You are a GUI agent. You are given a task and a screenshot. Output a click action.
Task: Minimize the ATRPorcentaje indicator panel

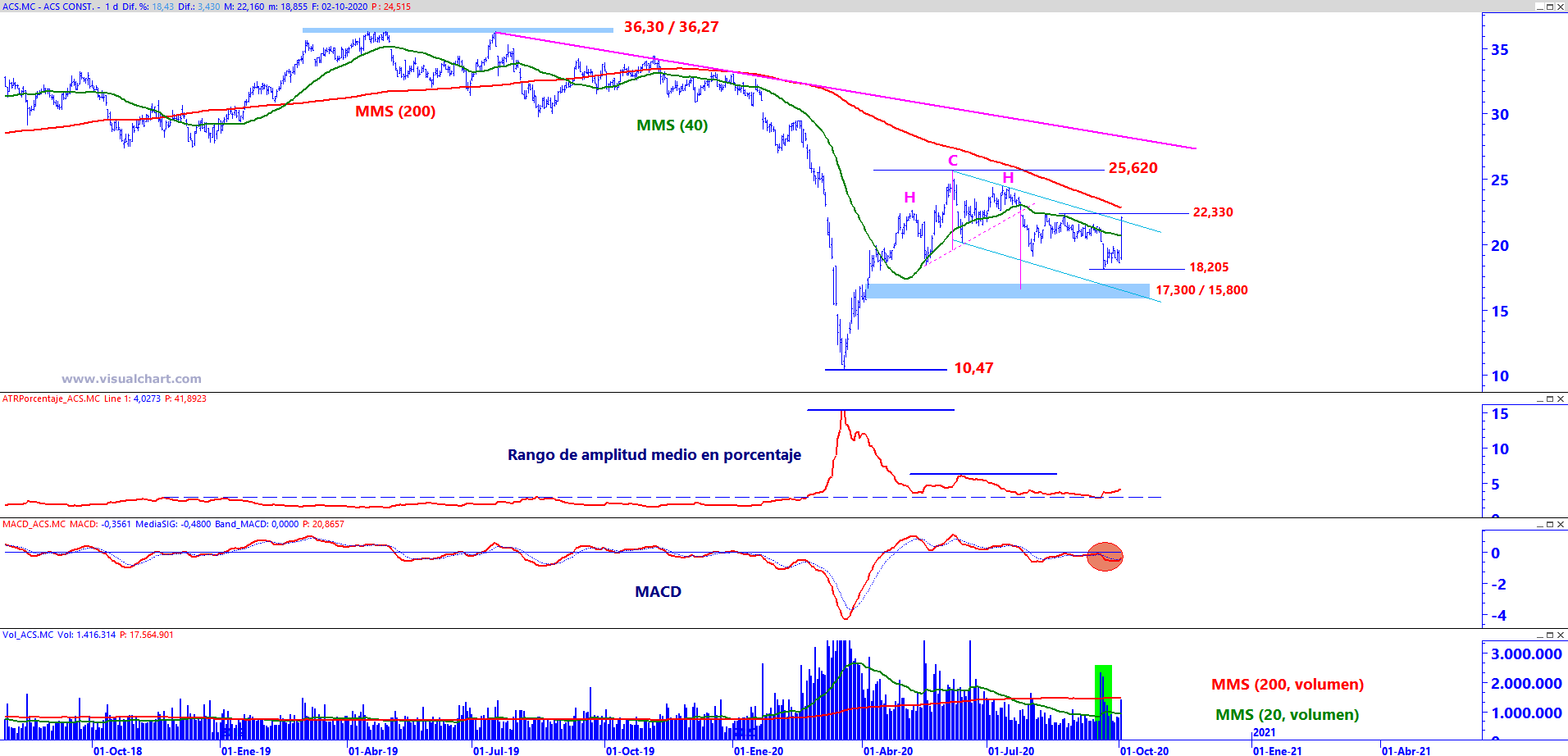(1539, 398)
